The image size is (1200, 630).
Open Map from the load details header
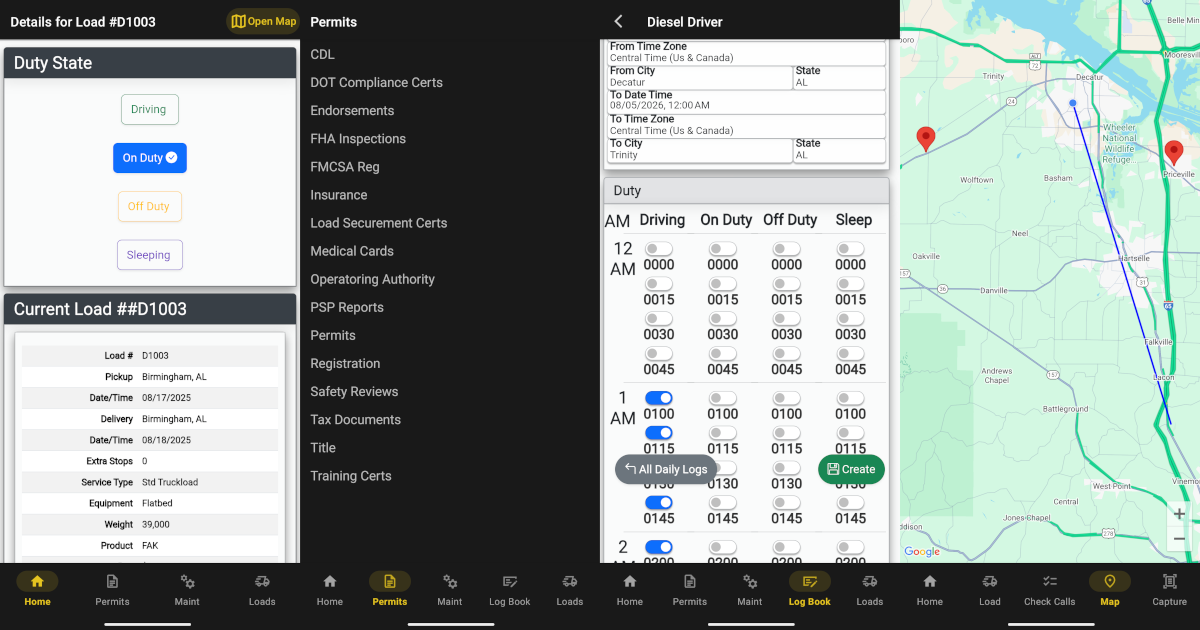[x=263, y=21]
